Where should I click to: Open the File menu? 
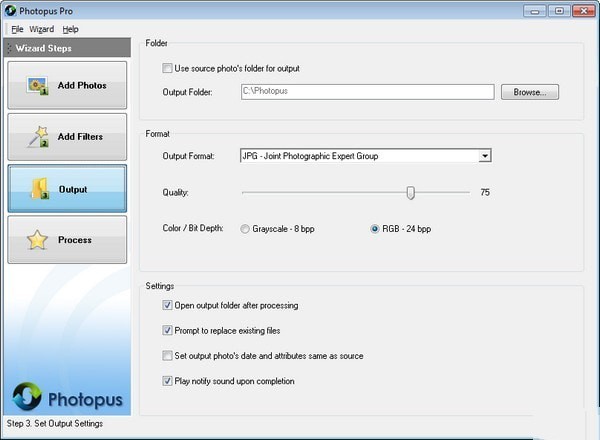tap(17, 29)
